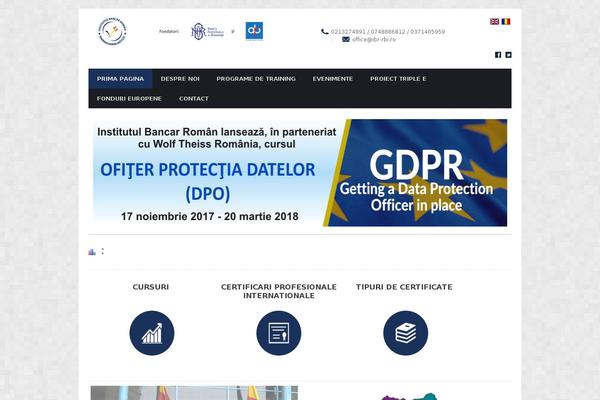The height and width of the screenshot is (400, 600).
Task: Click the office email address link
Action: 374,39
